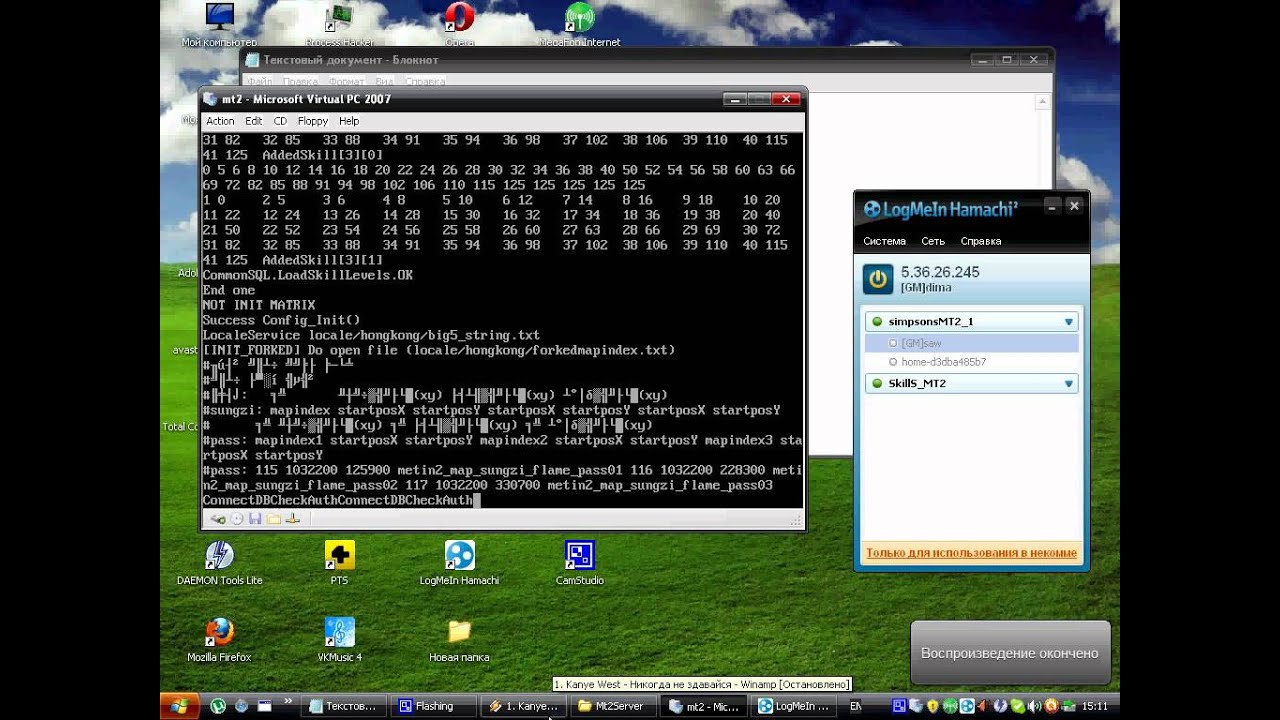The image size is (1280, 720).
Task: Open the CD menu in Virtual PC
Action: (280, 121)
